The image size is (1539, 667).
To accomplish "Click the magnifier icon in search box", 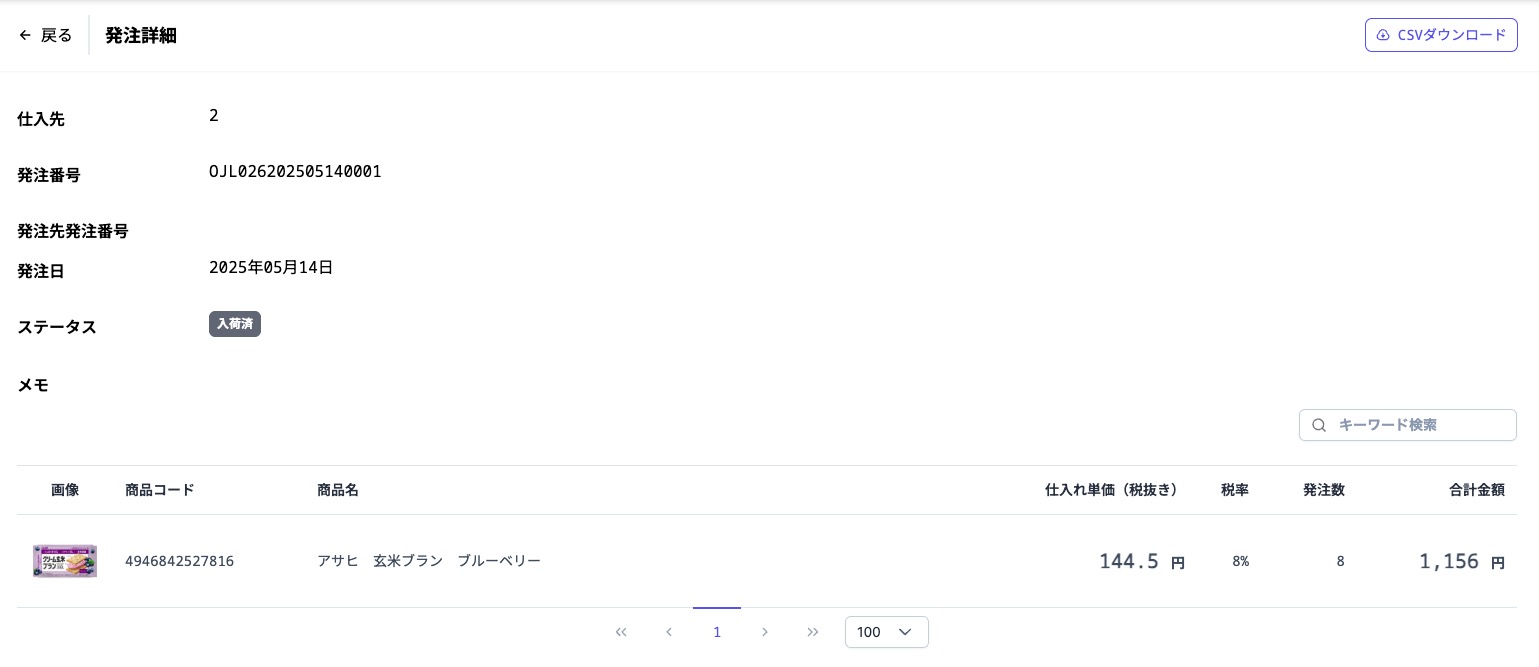I will pyautogui.click(x=1319, y=425).
